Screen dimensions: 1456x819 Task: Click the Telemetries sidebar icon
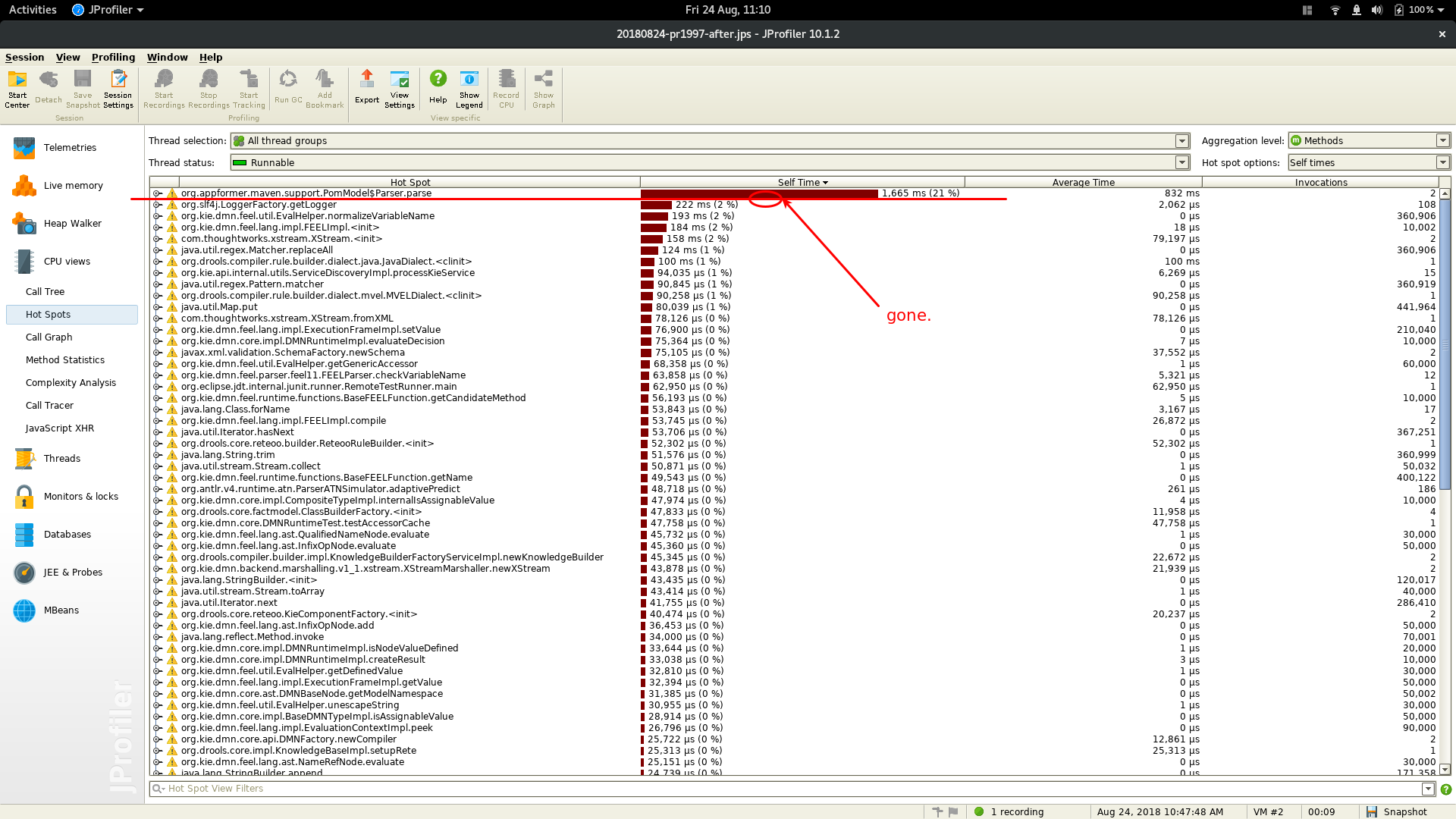click(24, 148)
